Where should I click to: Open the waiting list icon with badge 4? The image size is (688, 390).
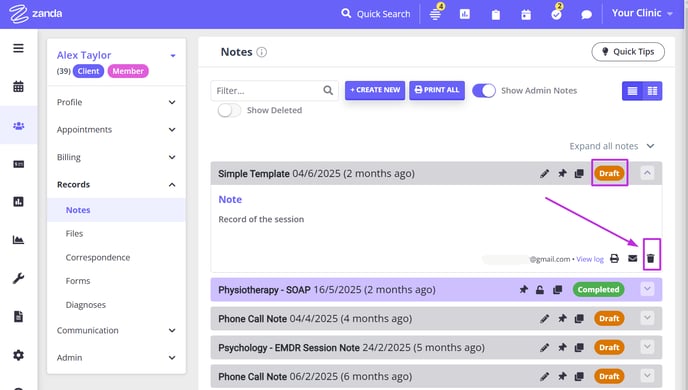(436, 13)
